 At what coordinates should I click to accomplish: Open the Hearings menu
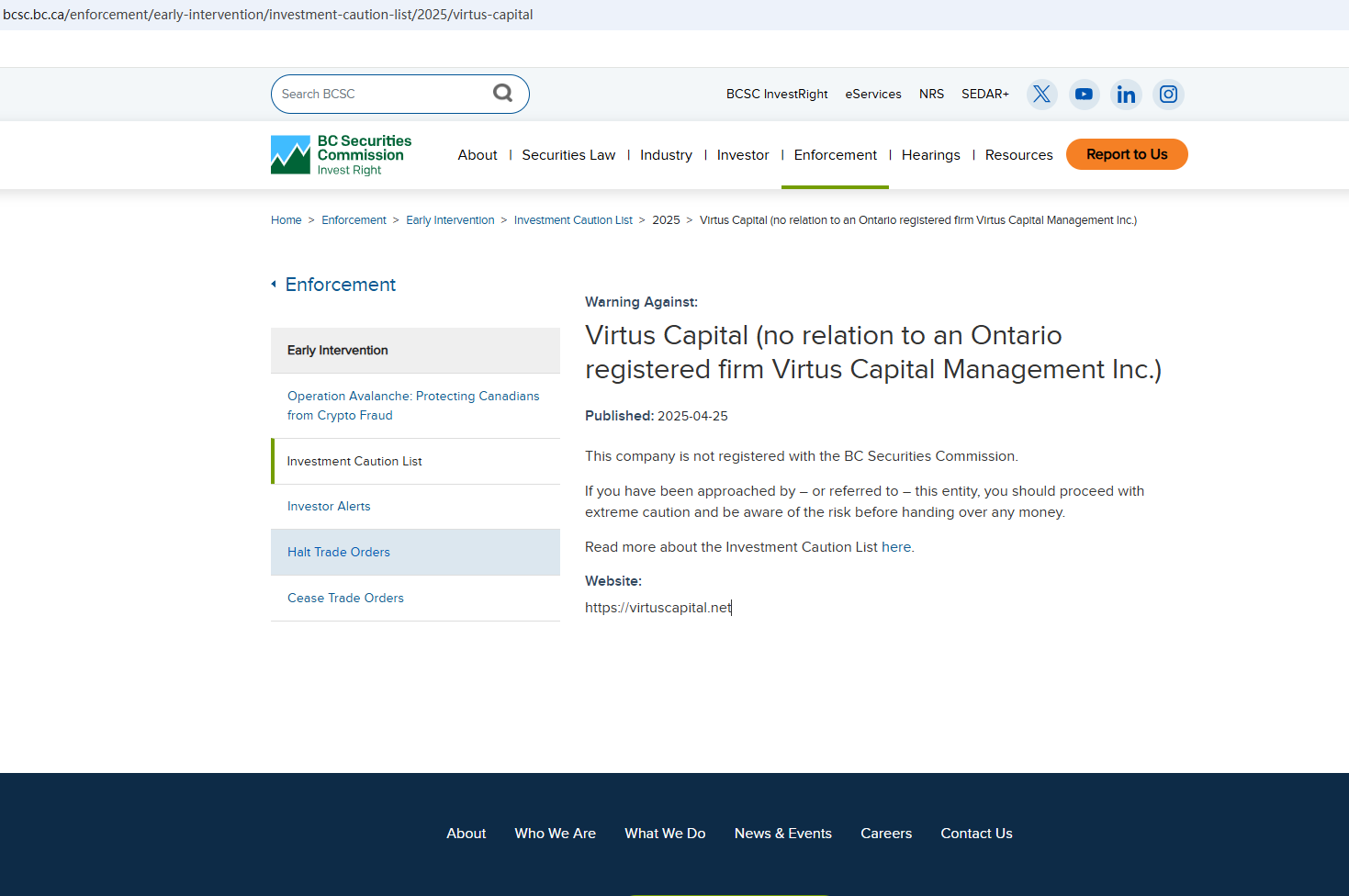pos(931,155)
